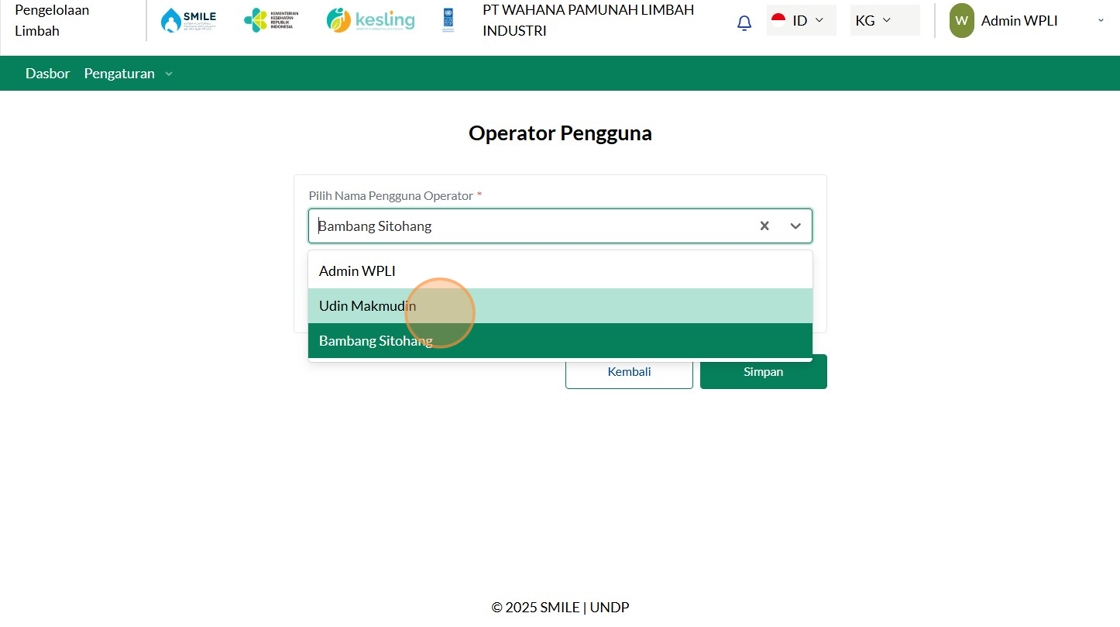Click the UNDP logo

[x=448, y=20]
